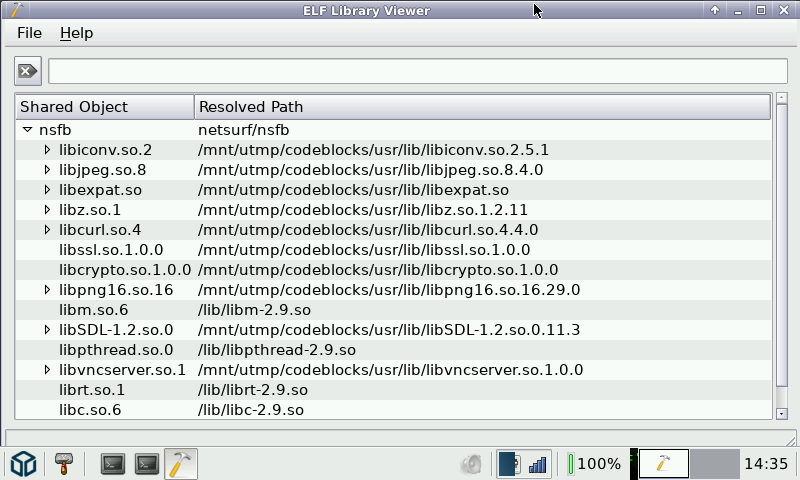800x480 pixels.
Task: Collapse the nsfb root tree node
Action: tap(28, 130)
